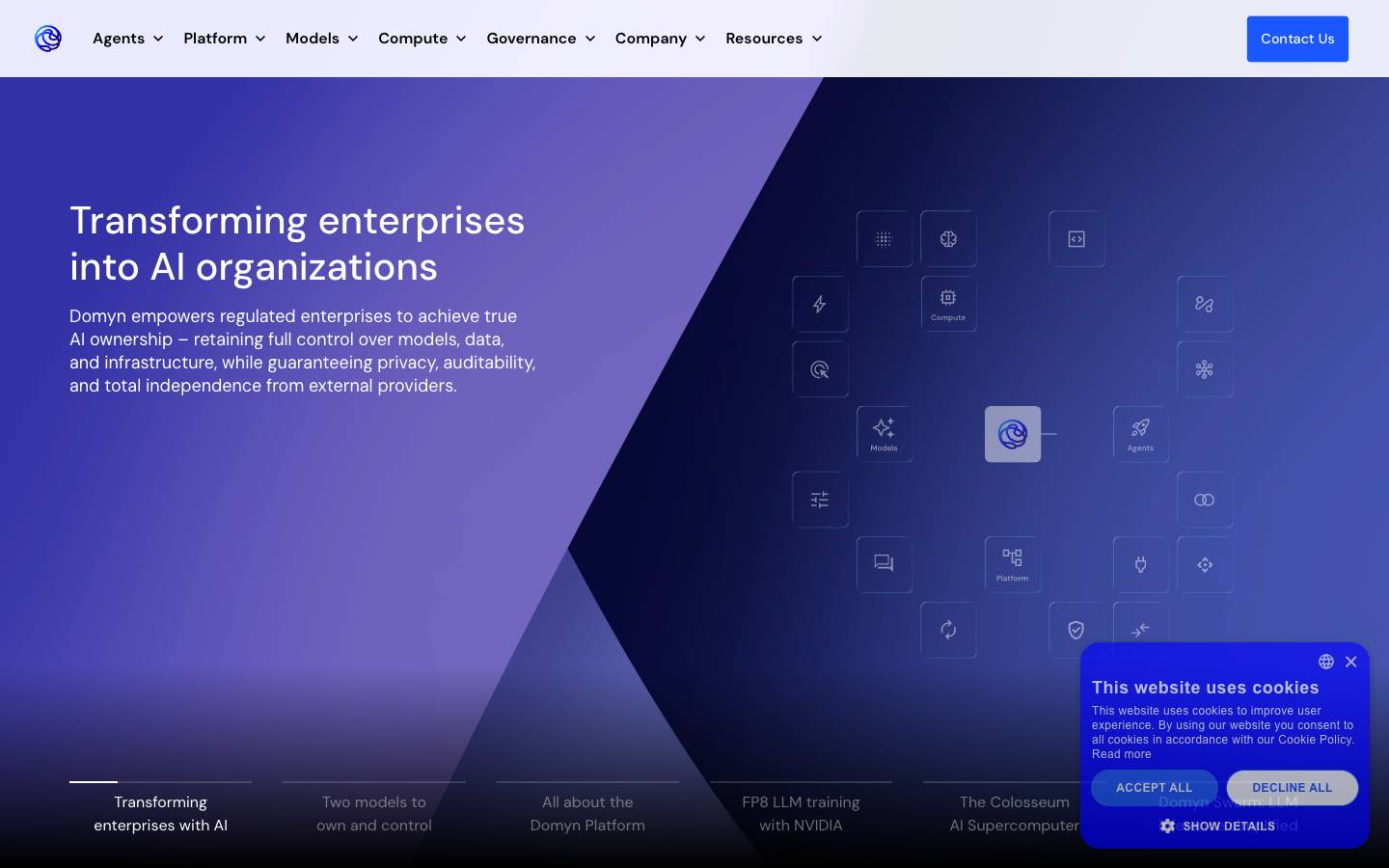
Task: Open the Platform hierarchy tile
Action: [x=1013, y=564]
